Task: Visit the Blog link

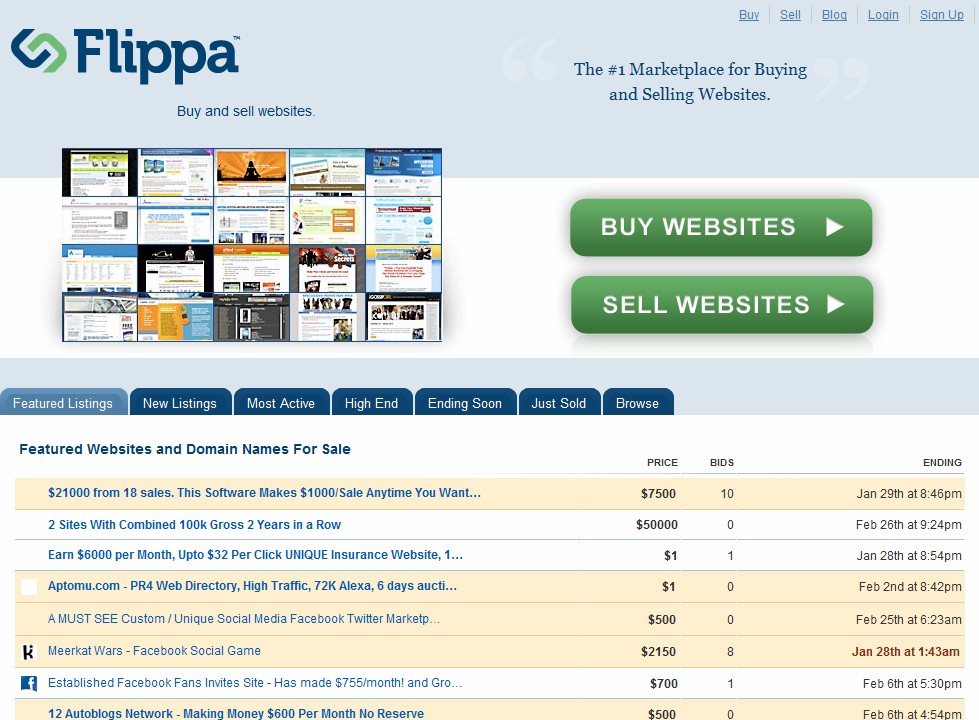Action: [x=834, y=14]
